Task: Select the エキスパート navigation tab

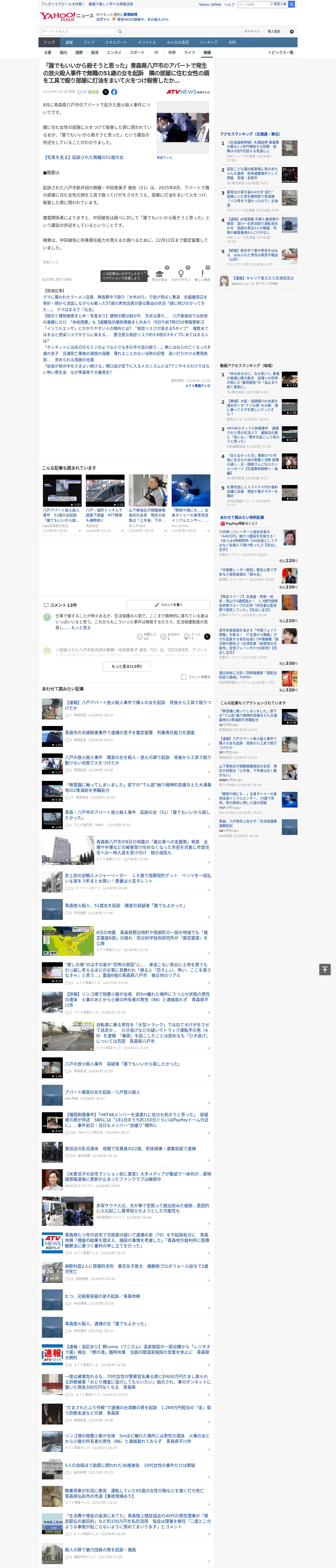Action: [116, 42]
